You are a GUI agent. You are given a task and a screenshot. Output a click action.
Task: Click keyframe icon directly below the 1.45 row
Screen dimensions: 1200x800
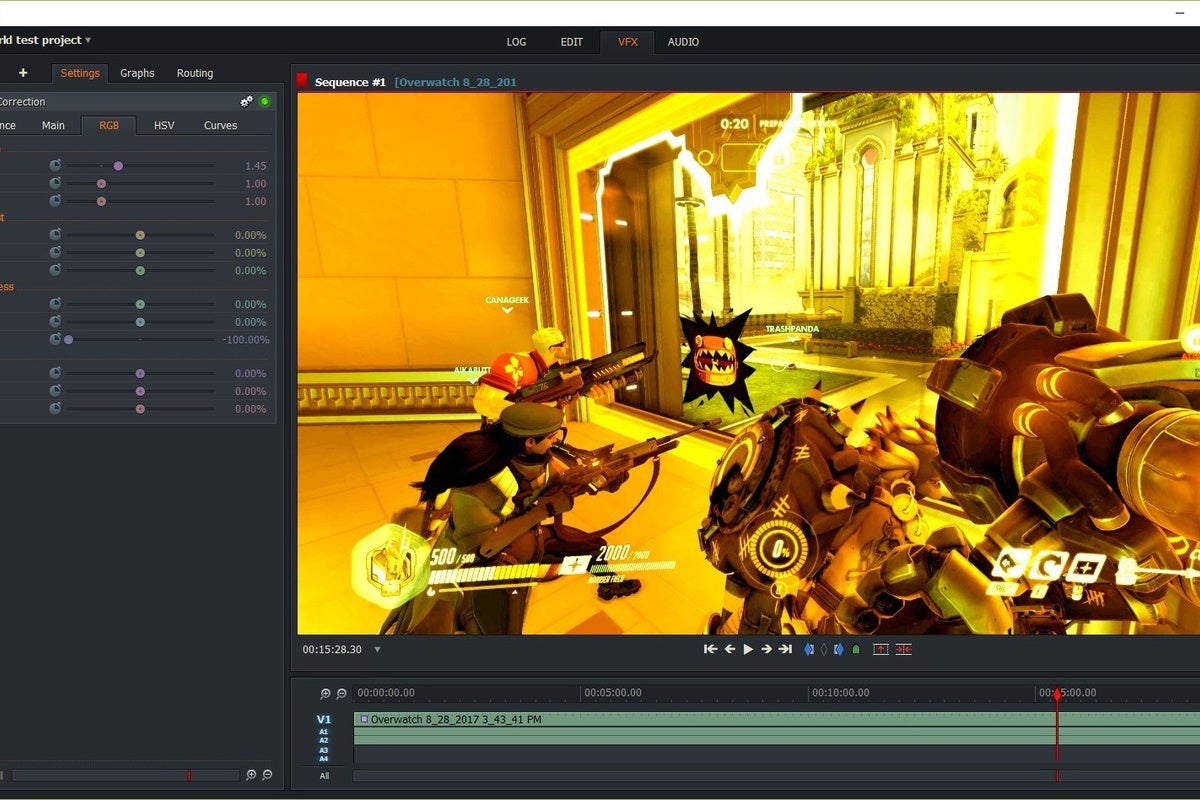(x=55, y=183)
